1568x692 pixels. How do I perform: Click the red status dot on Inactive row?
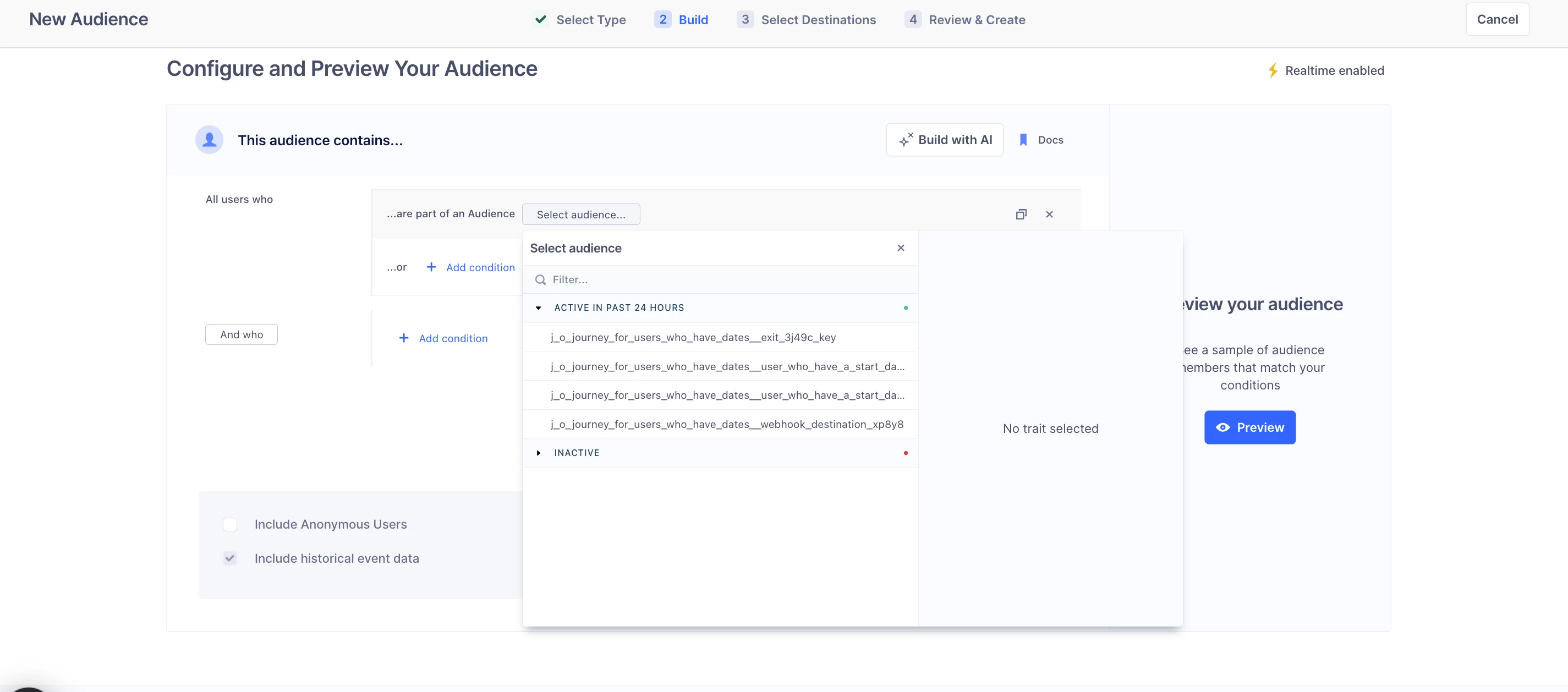coord(906,453)
